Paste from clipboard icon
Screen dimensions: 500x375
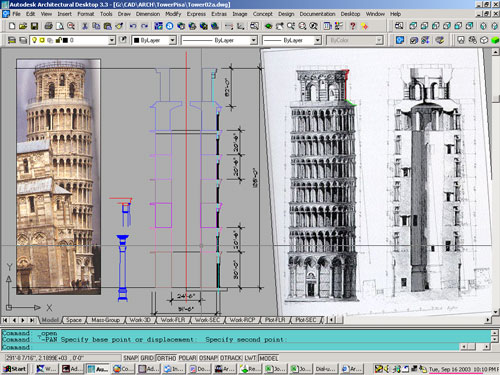[107, 26]
